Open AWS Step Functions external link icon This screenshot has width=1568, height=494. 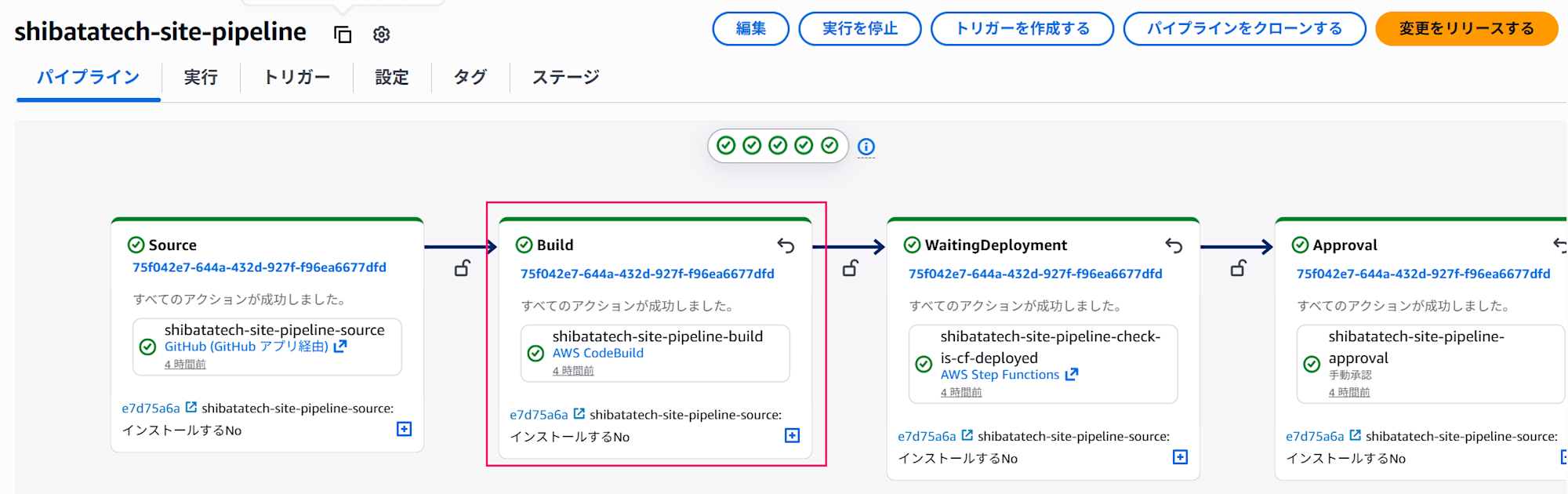[x=1072, y=374]
